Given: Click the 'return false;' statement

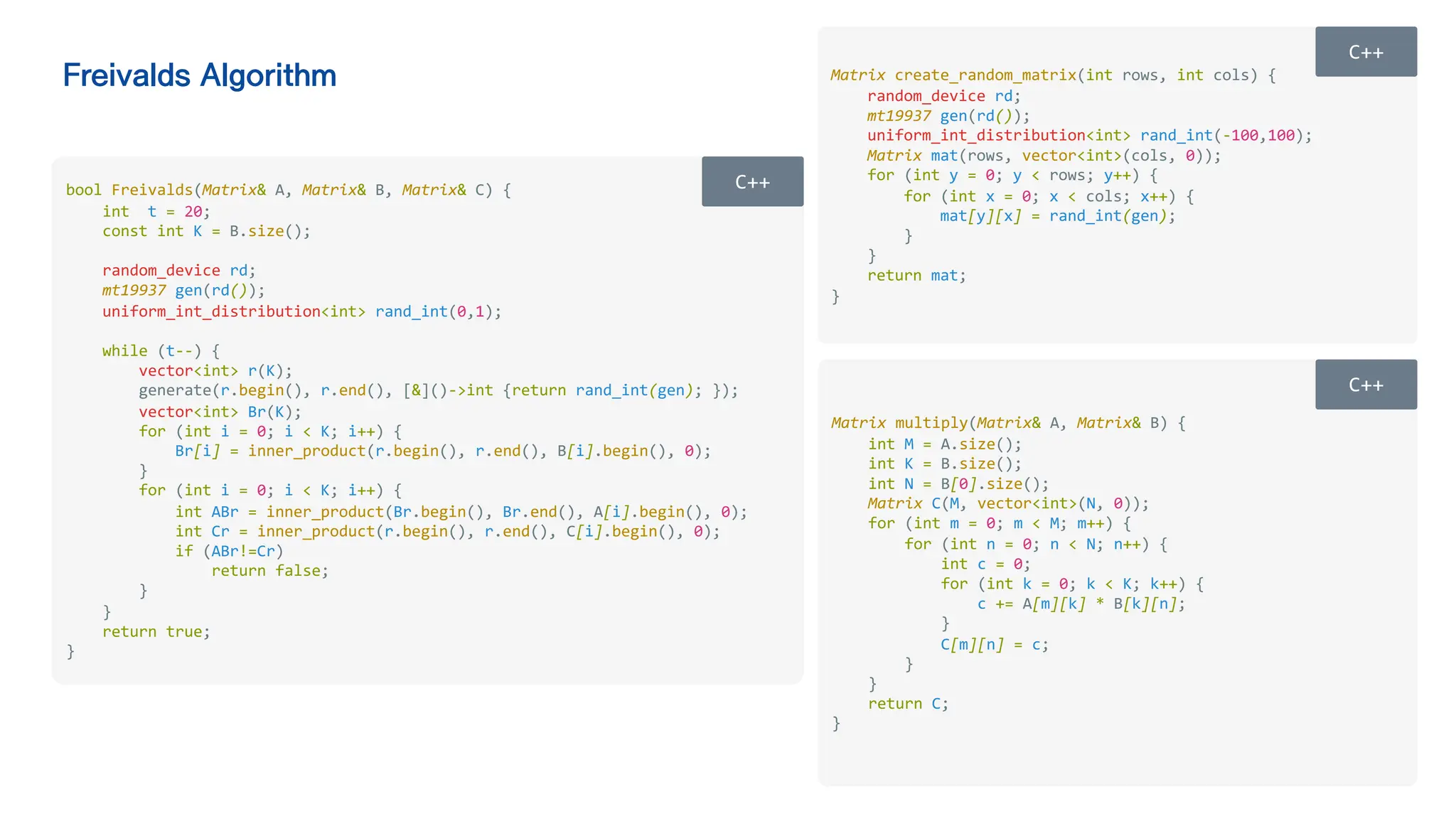Looking at the screenshot, I should click(269, 571).
